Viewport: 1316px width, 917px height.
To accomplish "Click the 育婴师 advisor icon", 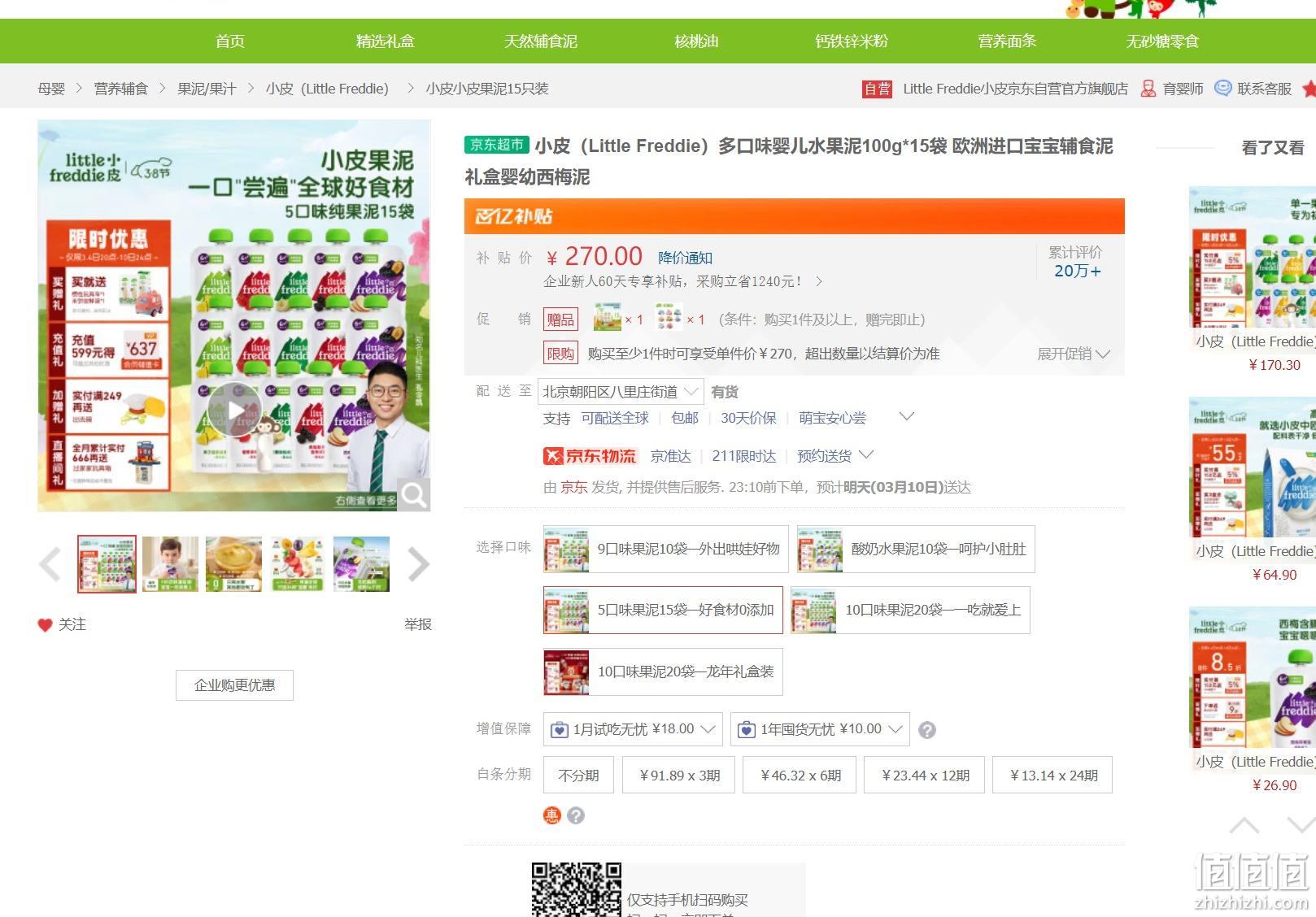I will (x=1148, y=89).
